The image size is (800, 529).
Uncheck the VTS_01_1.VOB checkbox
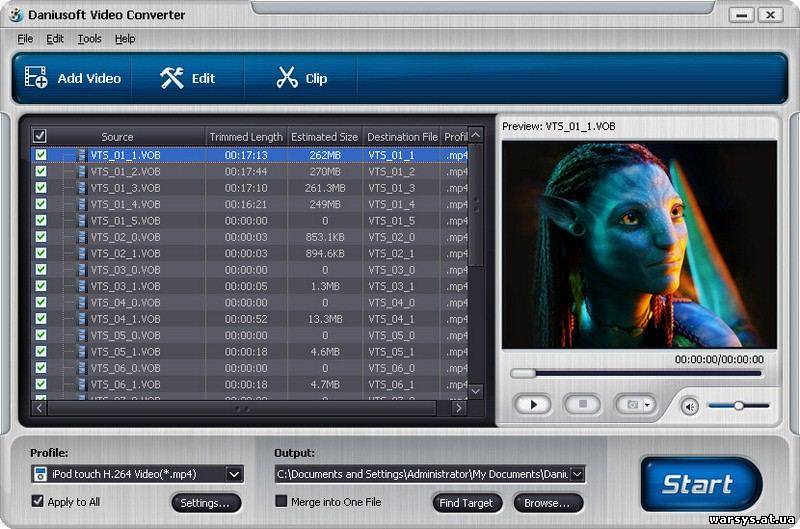coord(41,155)
